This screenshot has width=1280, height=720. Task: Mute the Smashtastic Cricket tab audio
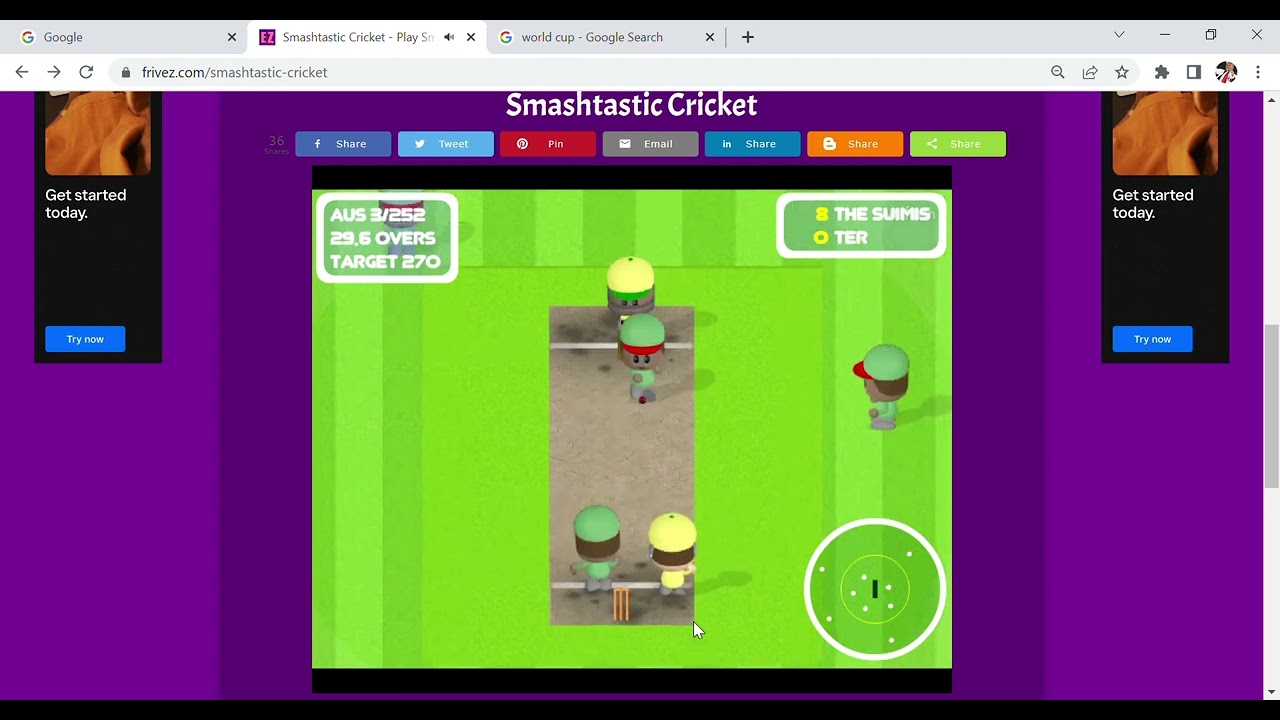(449, 37)
